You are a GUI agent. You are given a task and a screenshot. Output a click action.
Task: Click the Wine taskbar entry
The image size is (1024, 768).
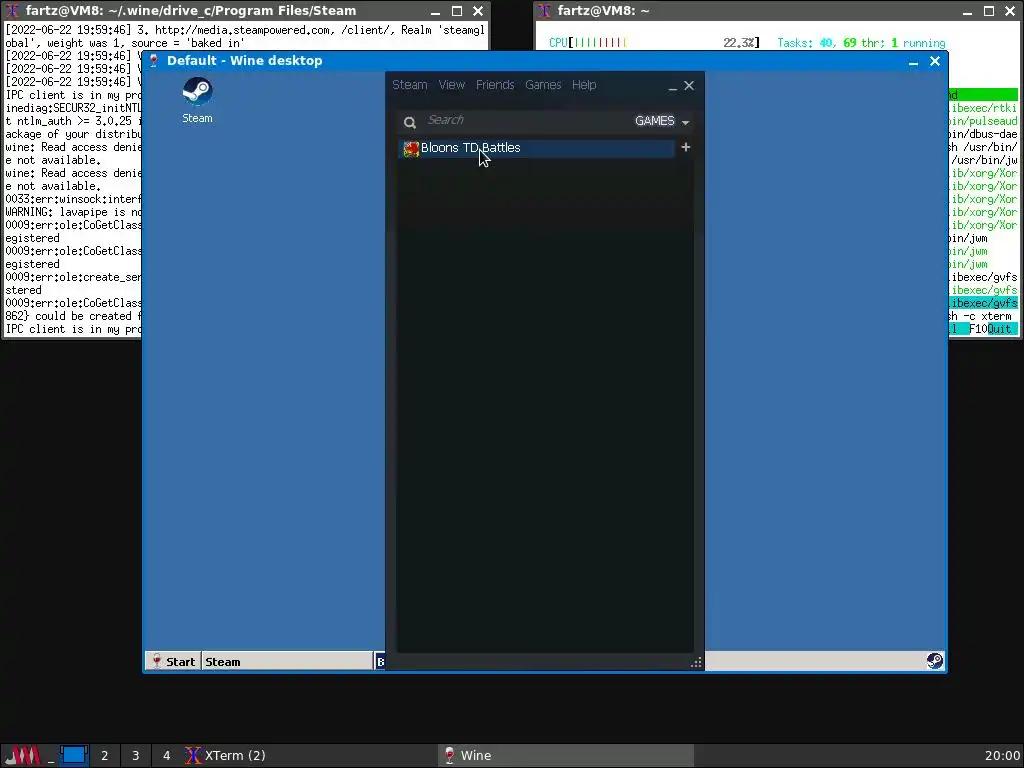[x=566, y=756]
